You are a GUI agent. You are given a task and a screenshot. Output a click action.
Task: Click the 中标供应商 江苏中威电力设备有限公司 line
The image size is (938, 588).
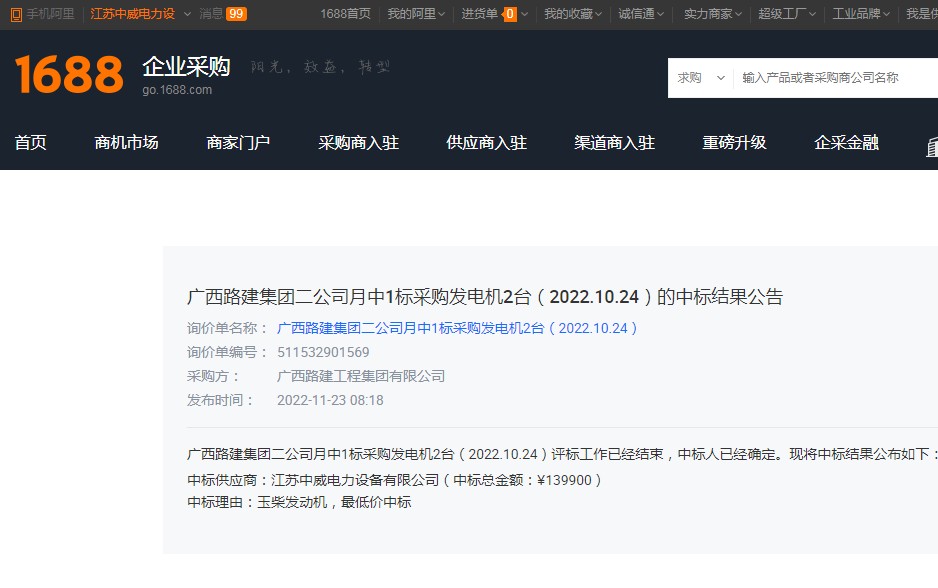[x=394, y=480]
